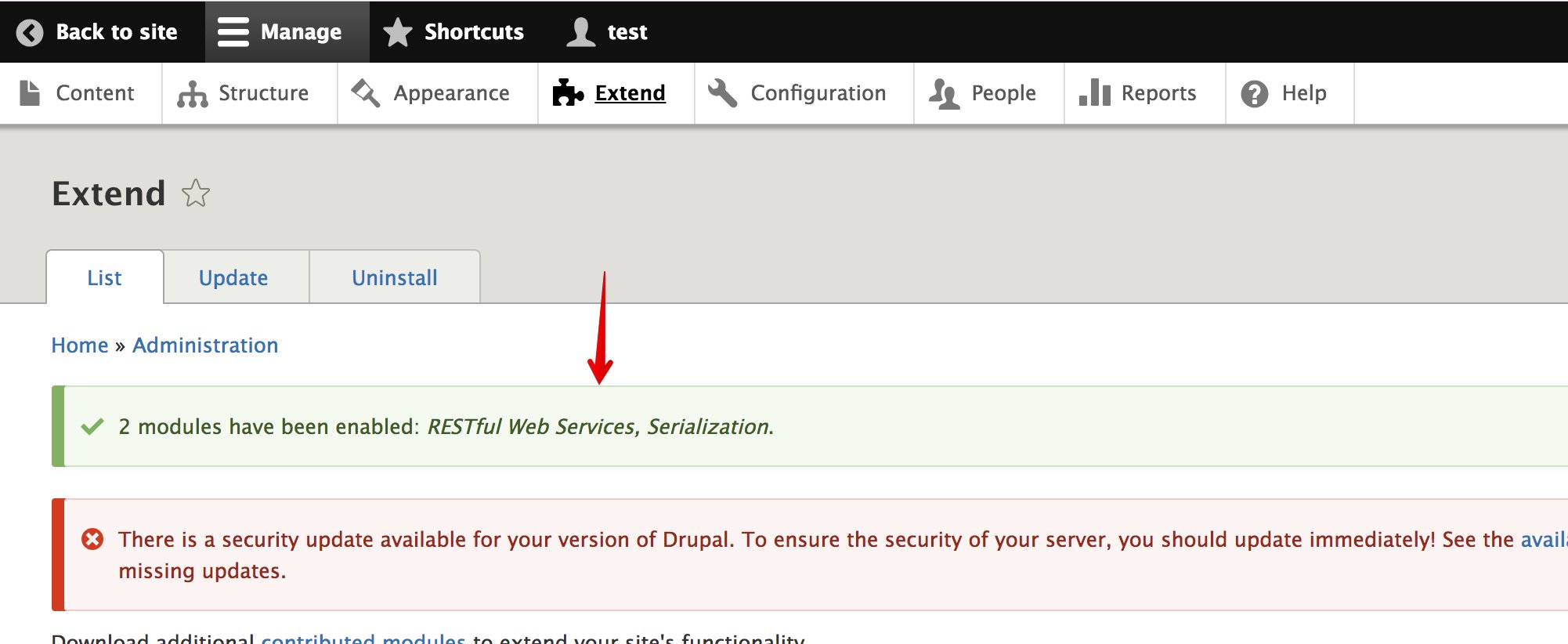This screenshot has width=1568, height=644.
Task: Click the Help question mark icon
Action: [x=1254, y=93]
